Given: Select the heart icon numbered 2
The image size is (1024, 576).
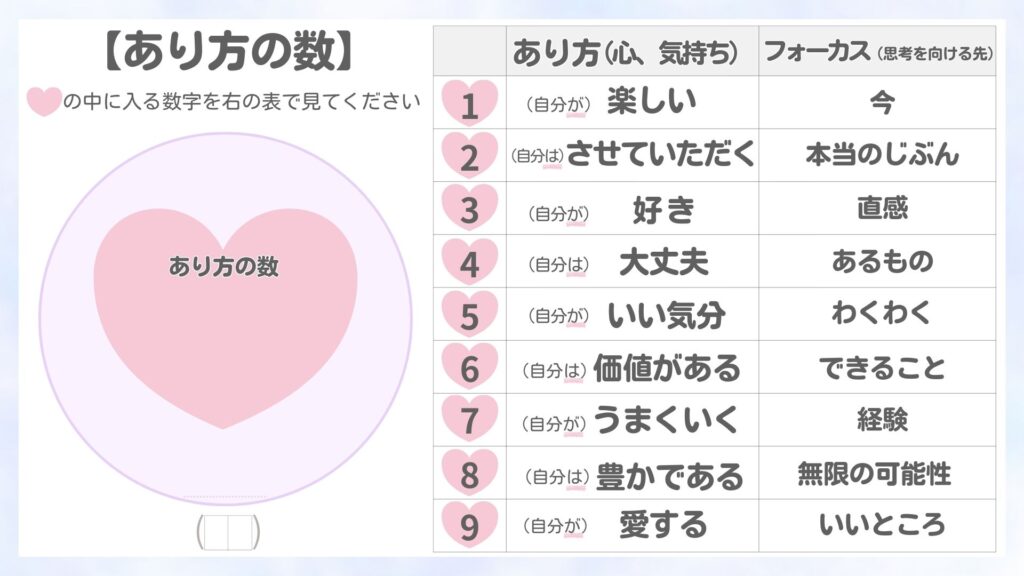Looking at the screenshot, I should [469, 155].
